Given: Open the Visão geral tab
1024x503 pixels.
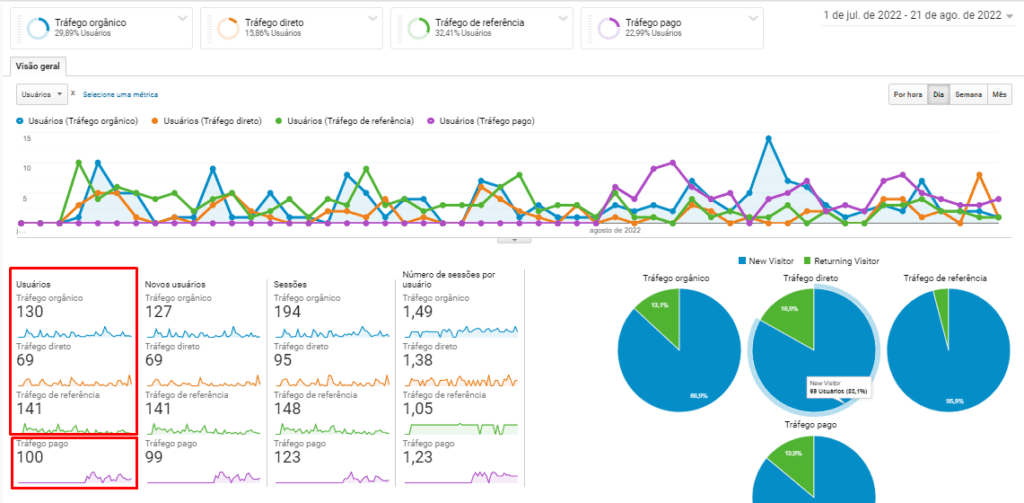Looking at the screenshot, I should (39, 66).
